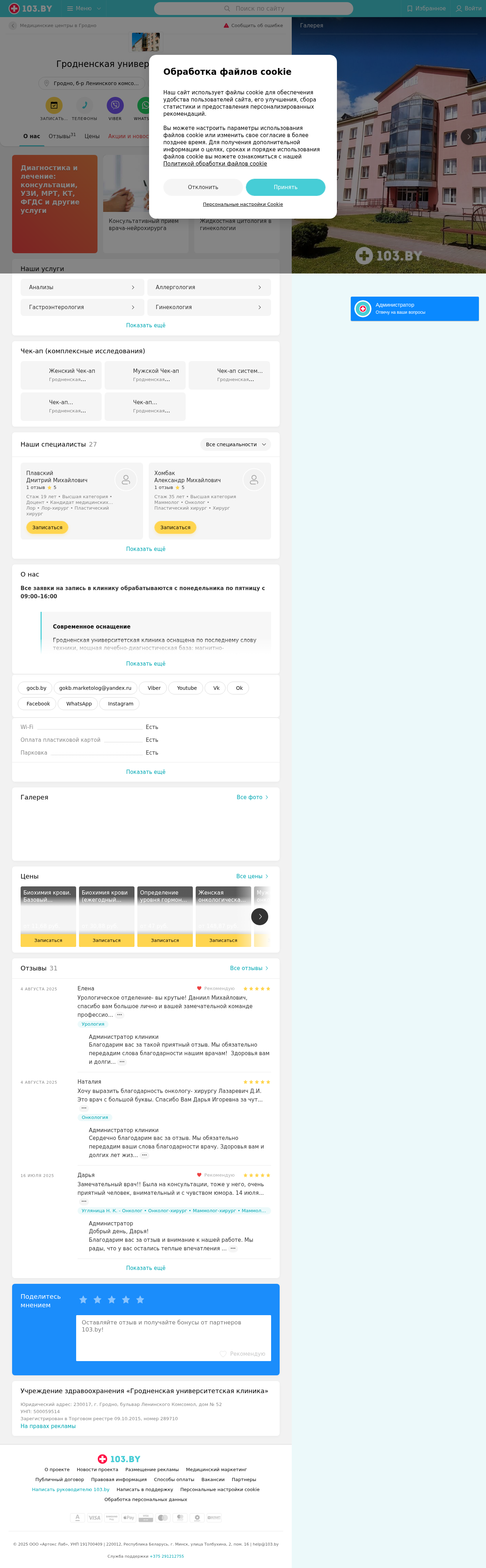Expand Наталия's review with ellipsis button
This screenshot has height=1568, width=486.
pyautogui.click(x=84, y=1108)
